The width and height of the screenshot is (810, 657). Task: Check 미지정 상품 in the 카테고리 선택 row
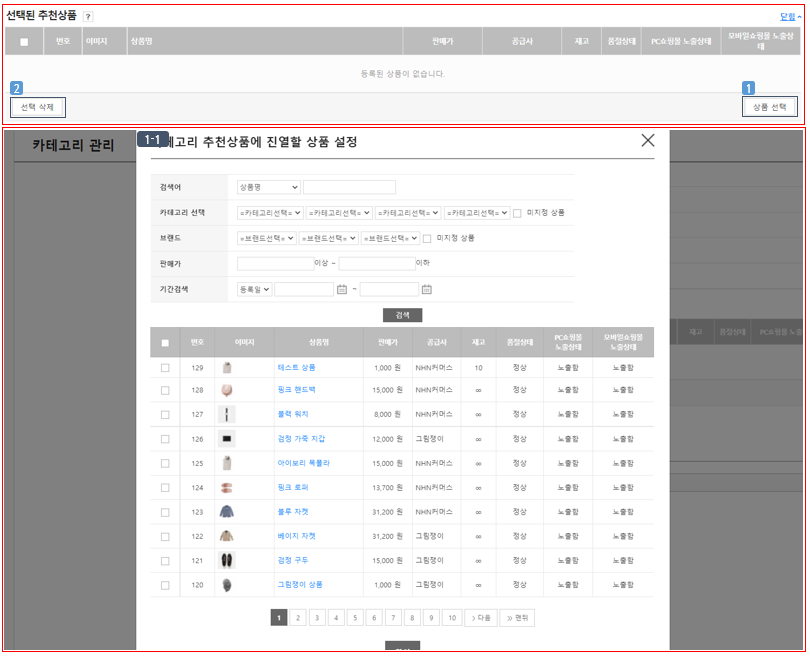517,213
